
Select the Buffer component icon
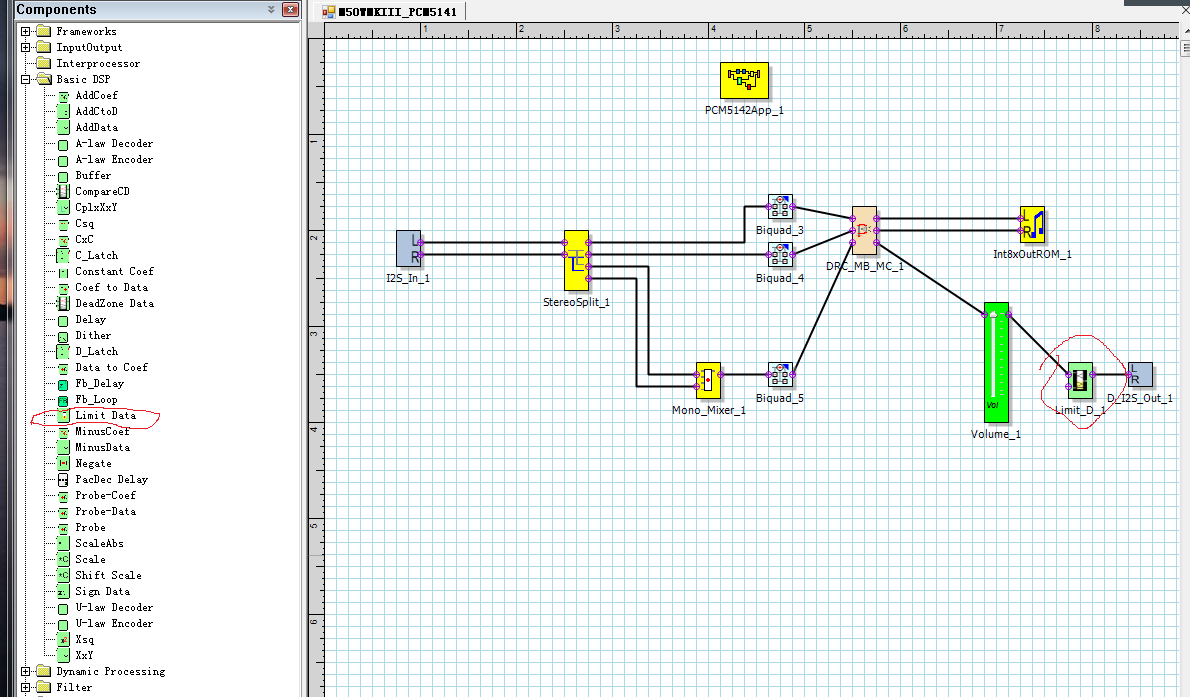click(x=64, y=176)
